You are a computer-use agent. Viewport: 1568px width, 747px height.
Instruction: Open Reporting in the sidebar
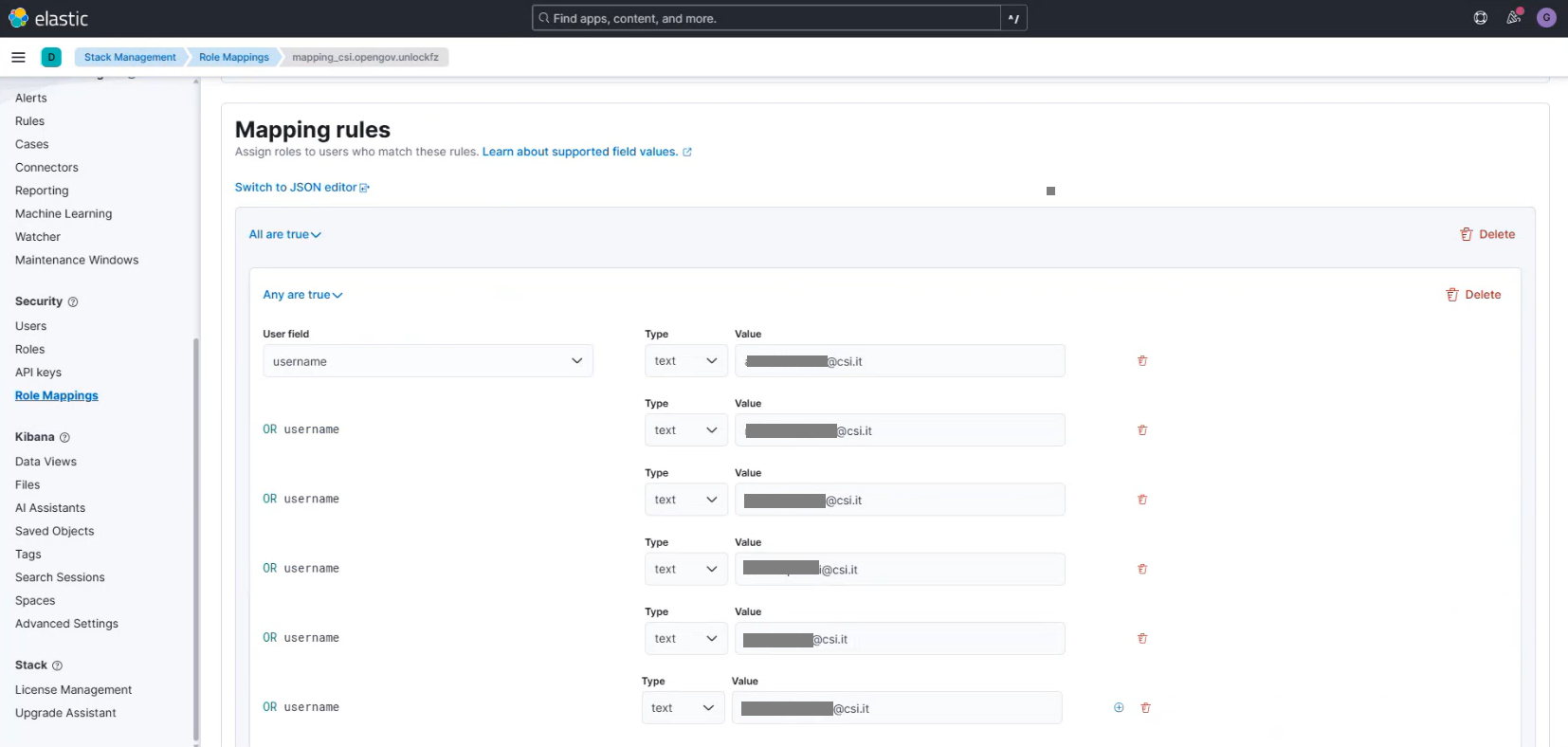(42, 191)
